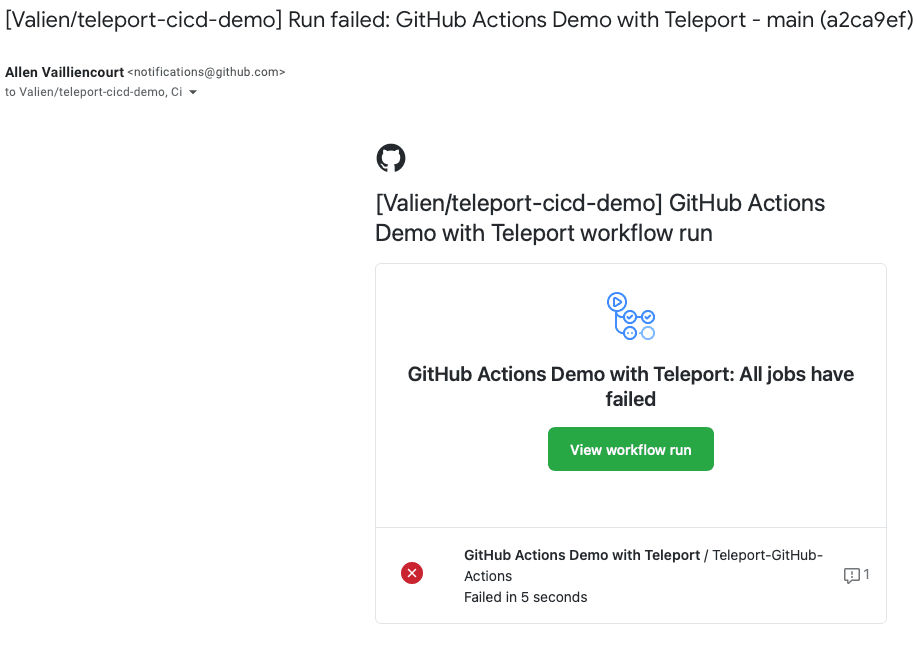Click the Valien/teleport-cicd-demo recipient

[92, 92]
